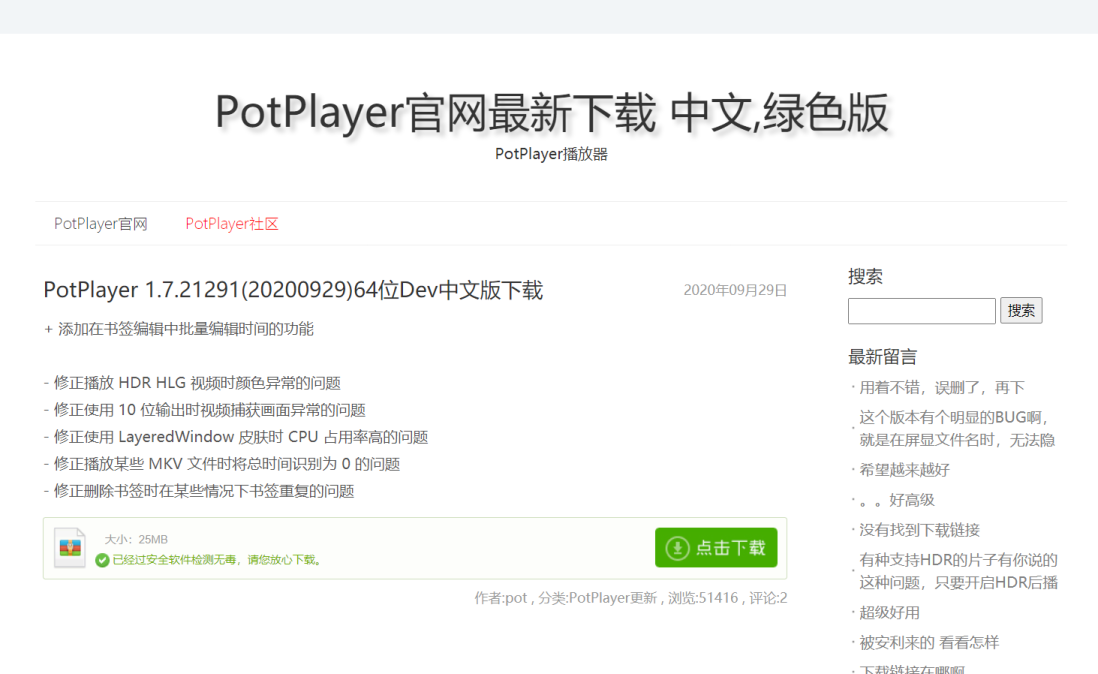Screen dimensions: 1098x674
Task: Click the PotPlayer播放器 subtitle text
Action: [x=551, y=154]
